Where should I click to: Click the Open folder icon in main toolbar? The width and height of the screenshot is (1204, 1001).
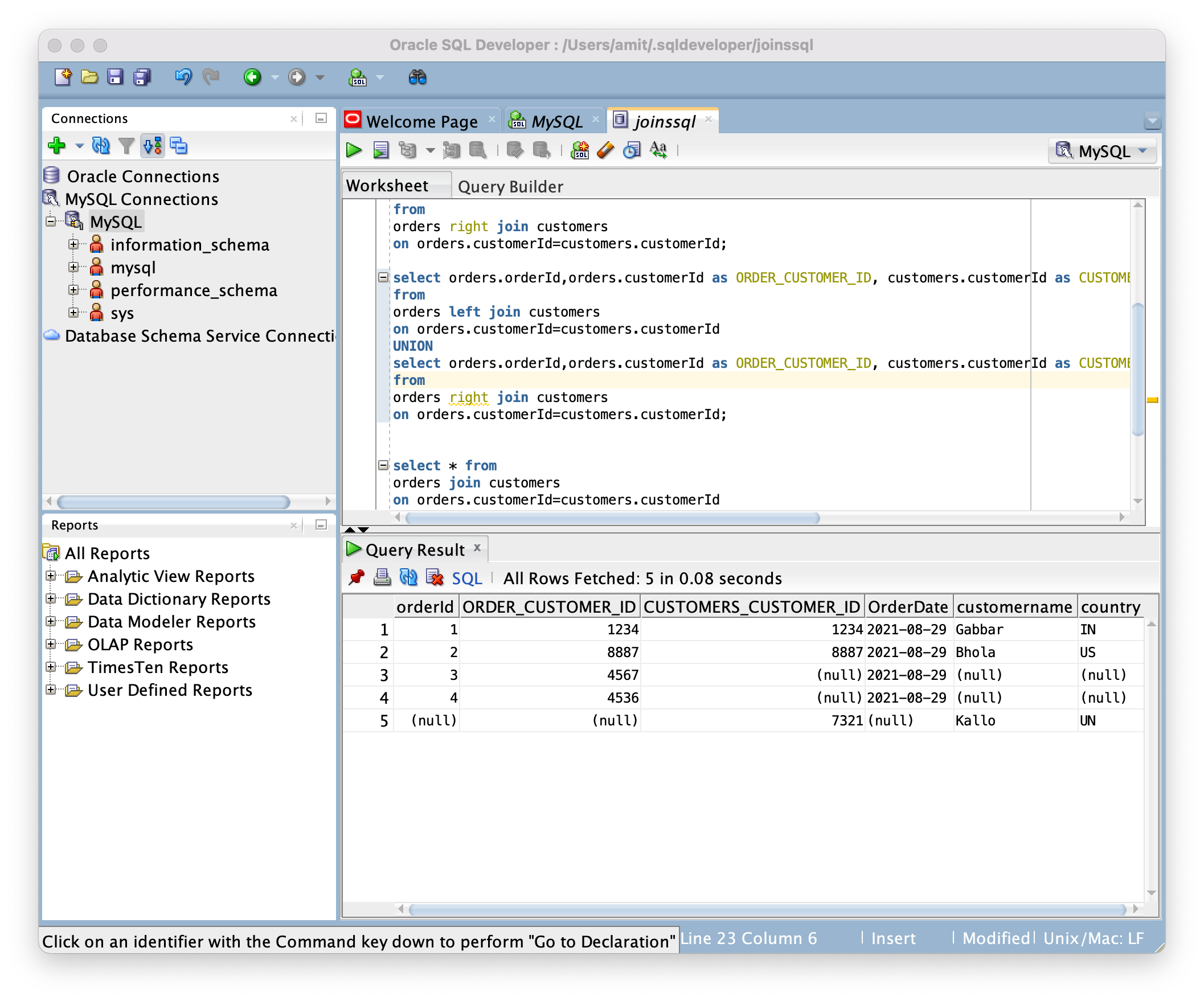89,77
